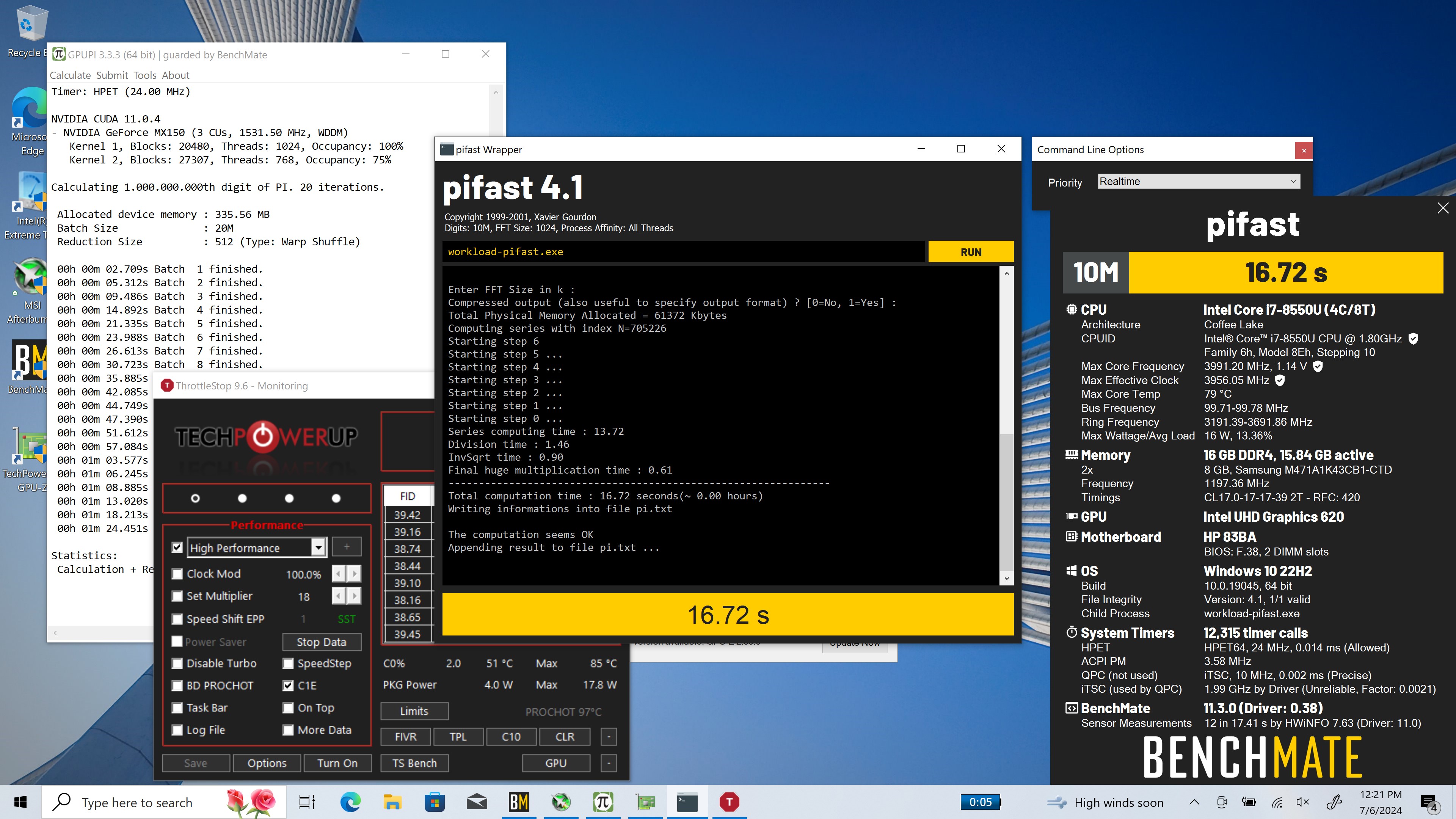Check the BD PROCHOT option
Image resolution: width=1456 pixels, height=819 pixels.
(177, 686)
